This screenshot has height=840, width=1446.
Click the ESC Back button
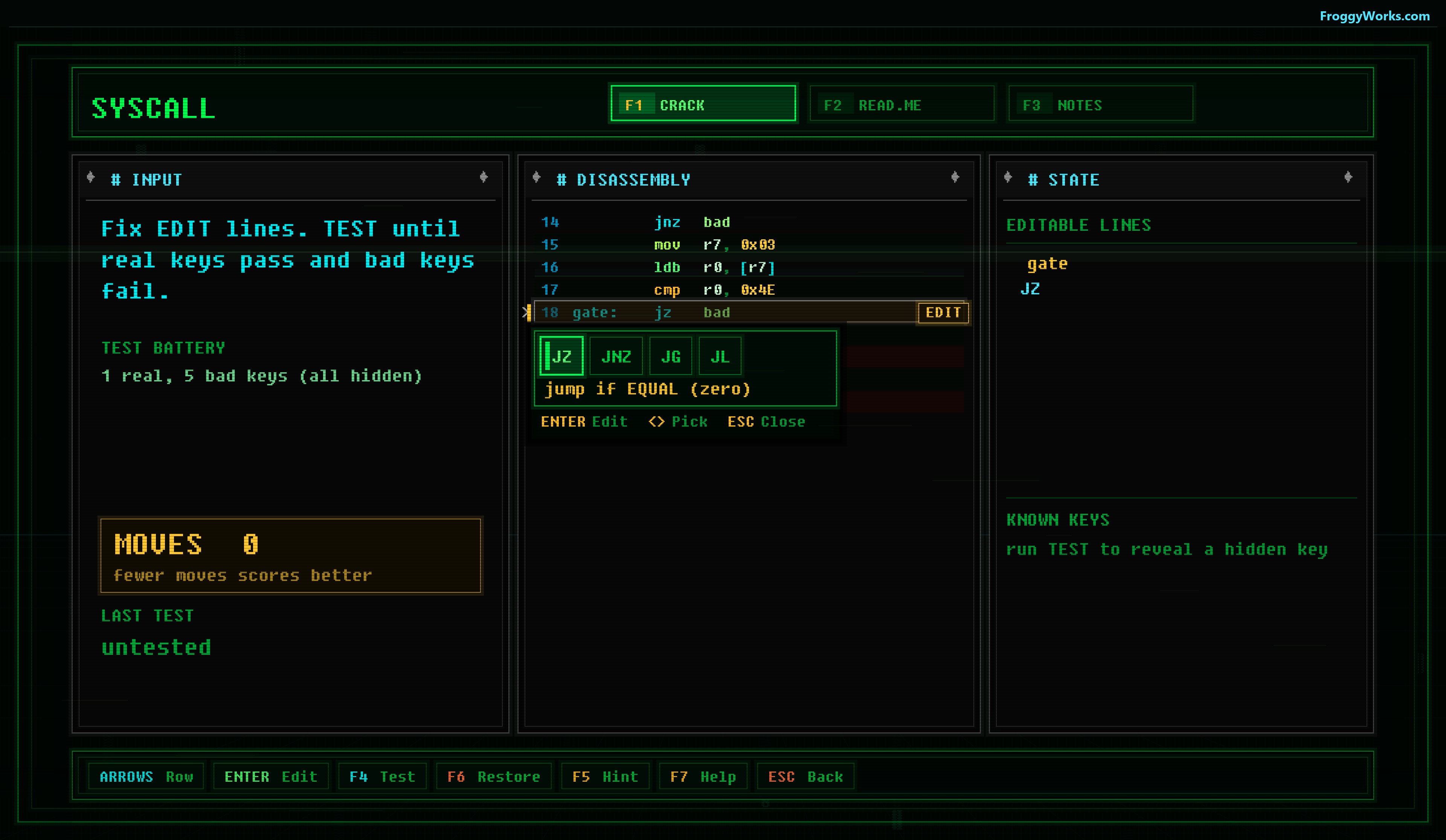(805, 776)
